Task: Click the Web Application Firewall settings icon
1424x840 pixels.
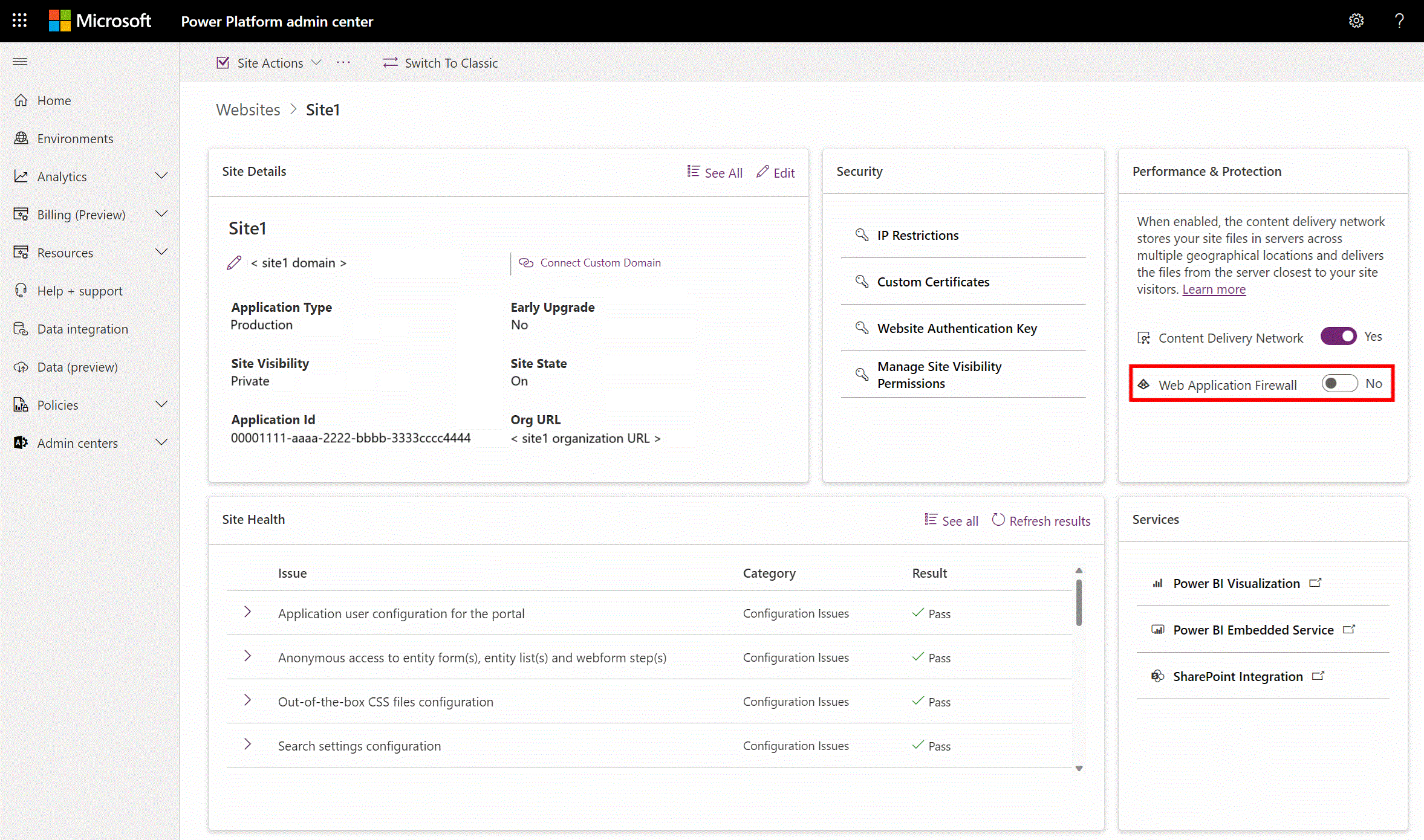Action: pos(1143,384)
